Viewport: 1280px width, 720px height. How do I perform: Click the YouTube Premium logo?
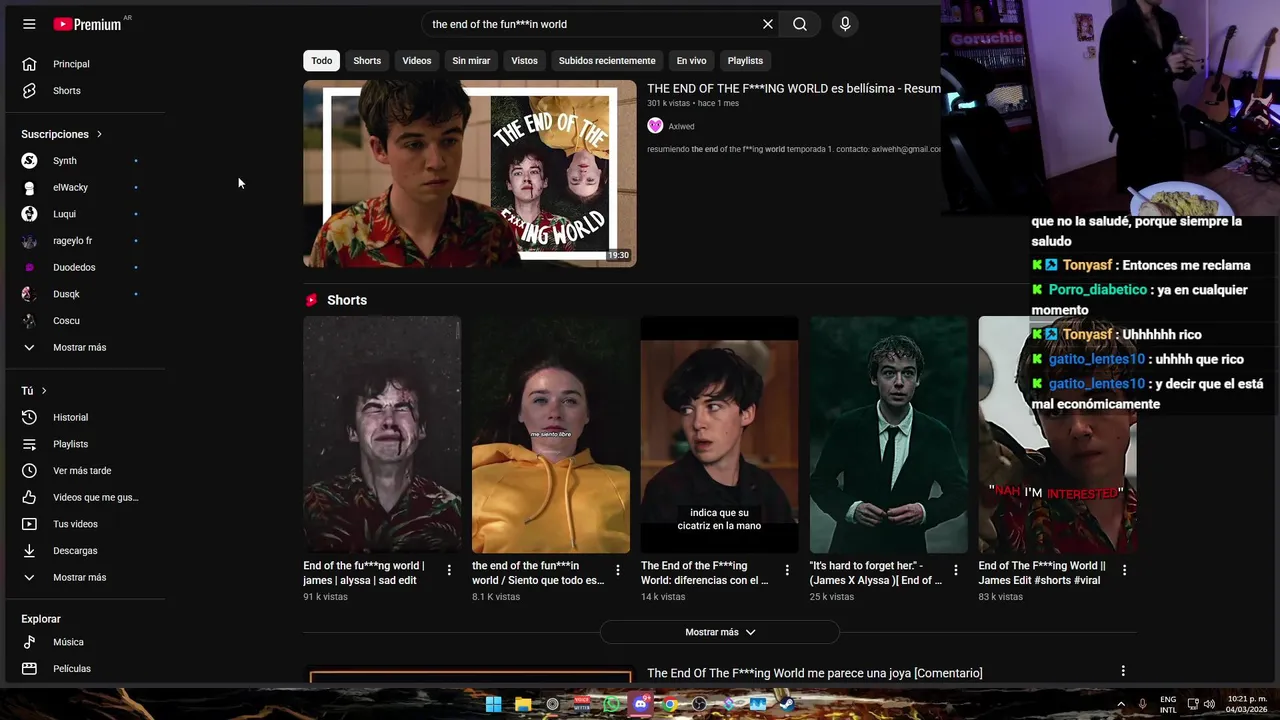pos(88,24)
